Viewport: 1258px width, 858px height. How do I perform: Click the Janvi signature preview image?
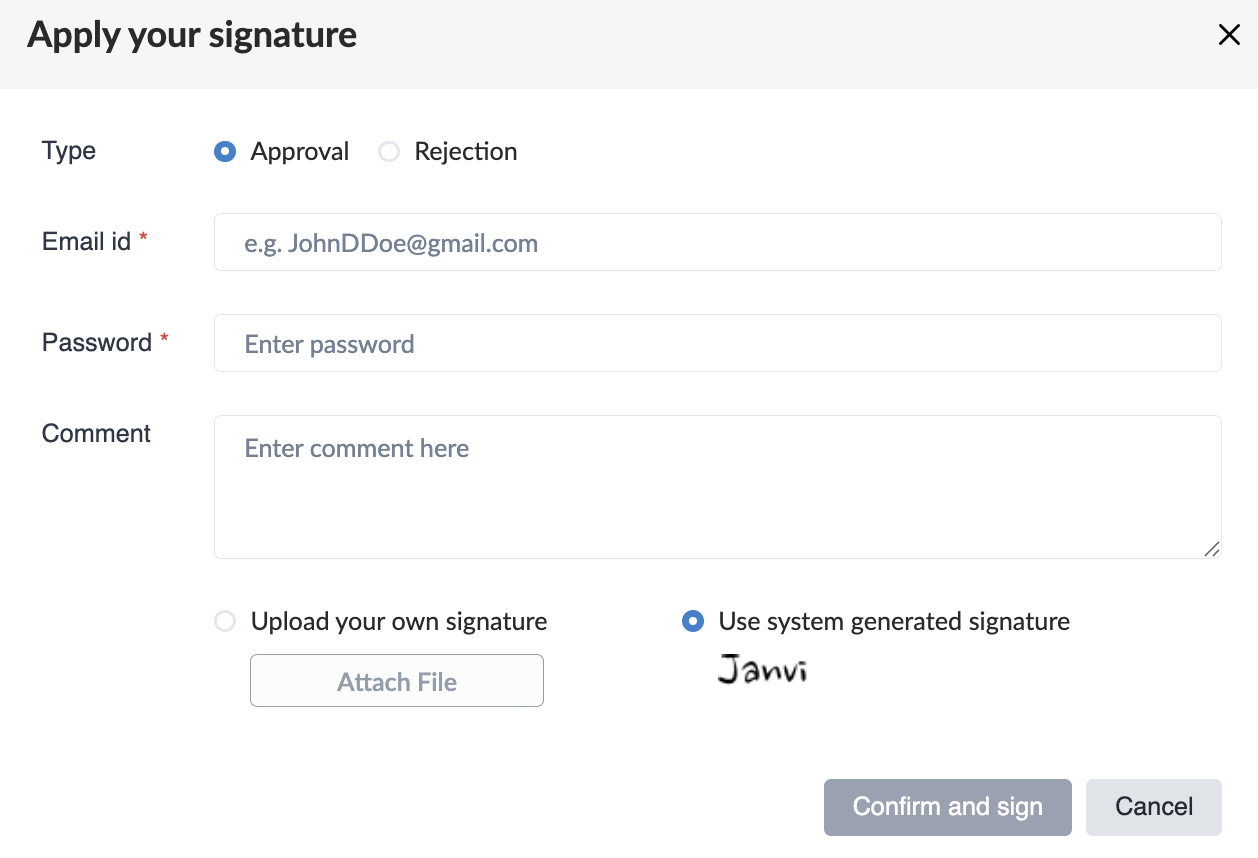coord(762,670)
